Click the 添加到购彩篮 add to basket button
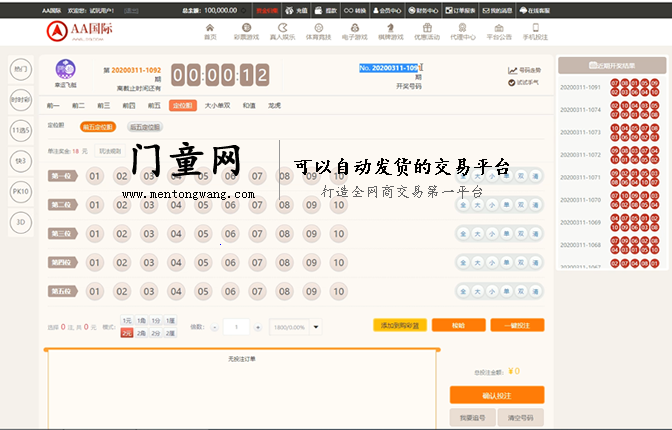Viewport: 672px width, 430px height. (400, 325)
